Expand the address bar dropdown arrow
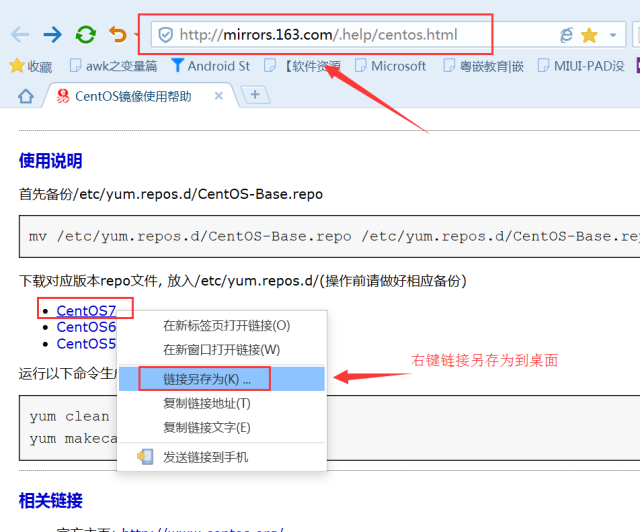 click(x=613, y=35)
